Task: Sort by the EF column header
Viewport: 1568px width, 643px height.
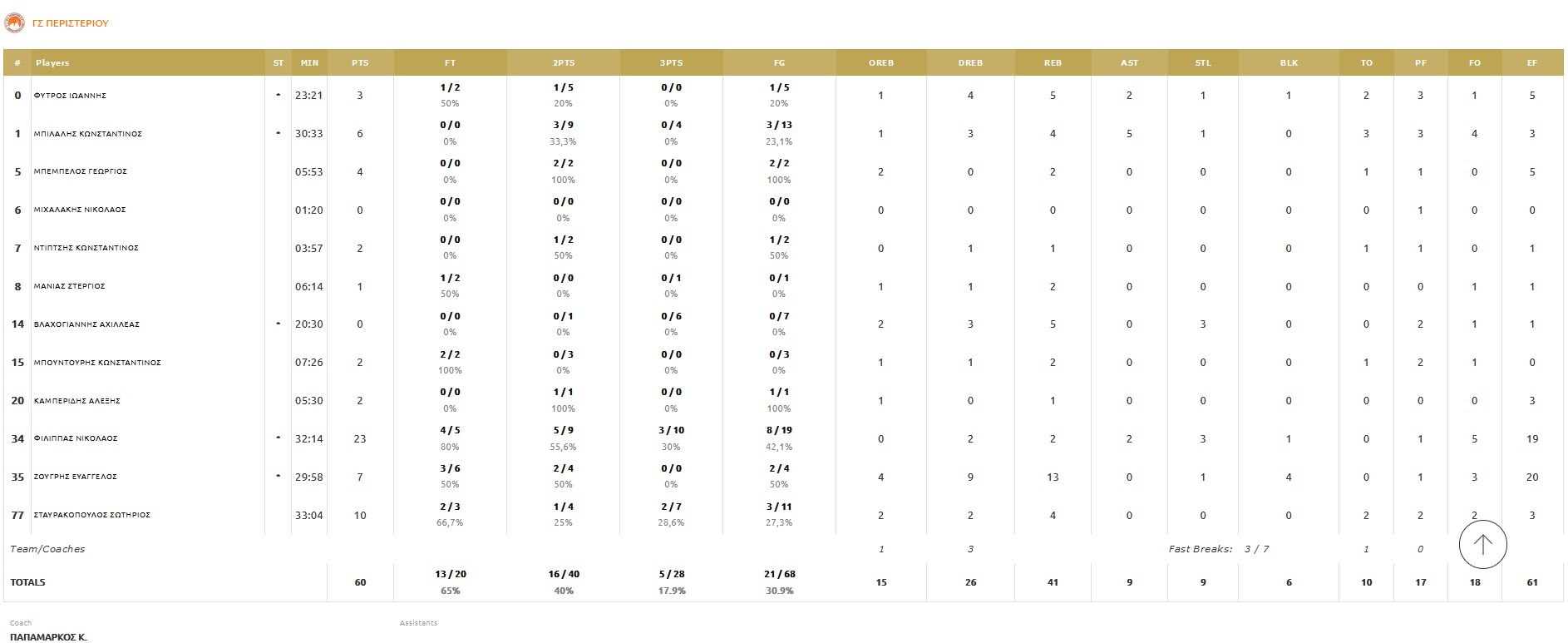Action: click(1531, 63)
